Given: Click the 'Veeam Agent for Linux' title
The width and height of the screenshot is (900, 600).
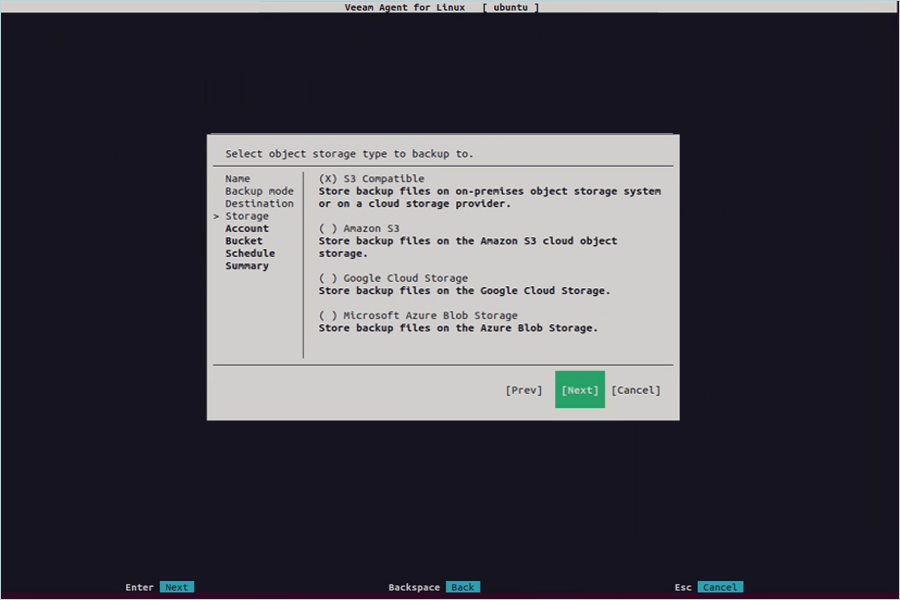Looking at the screenshot, I should pyautogui.click(x=405, y=7).
